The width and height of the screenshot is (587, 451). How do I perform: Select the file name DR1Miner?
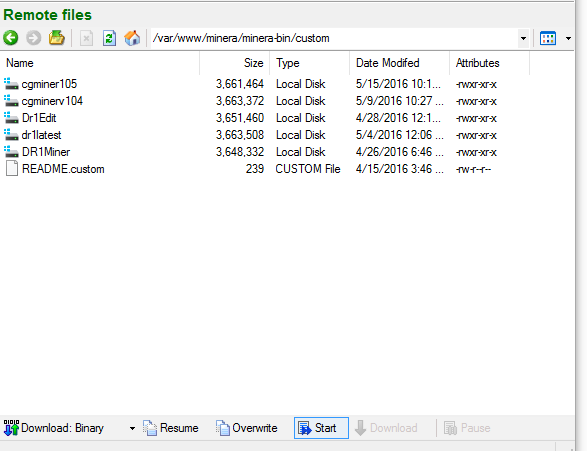pyautogui.click(x=46, y=152)
